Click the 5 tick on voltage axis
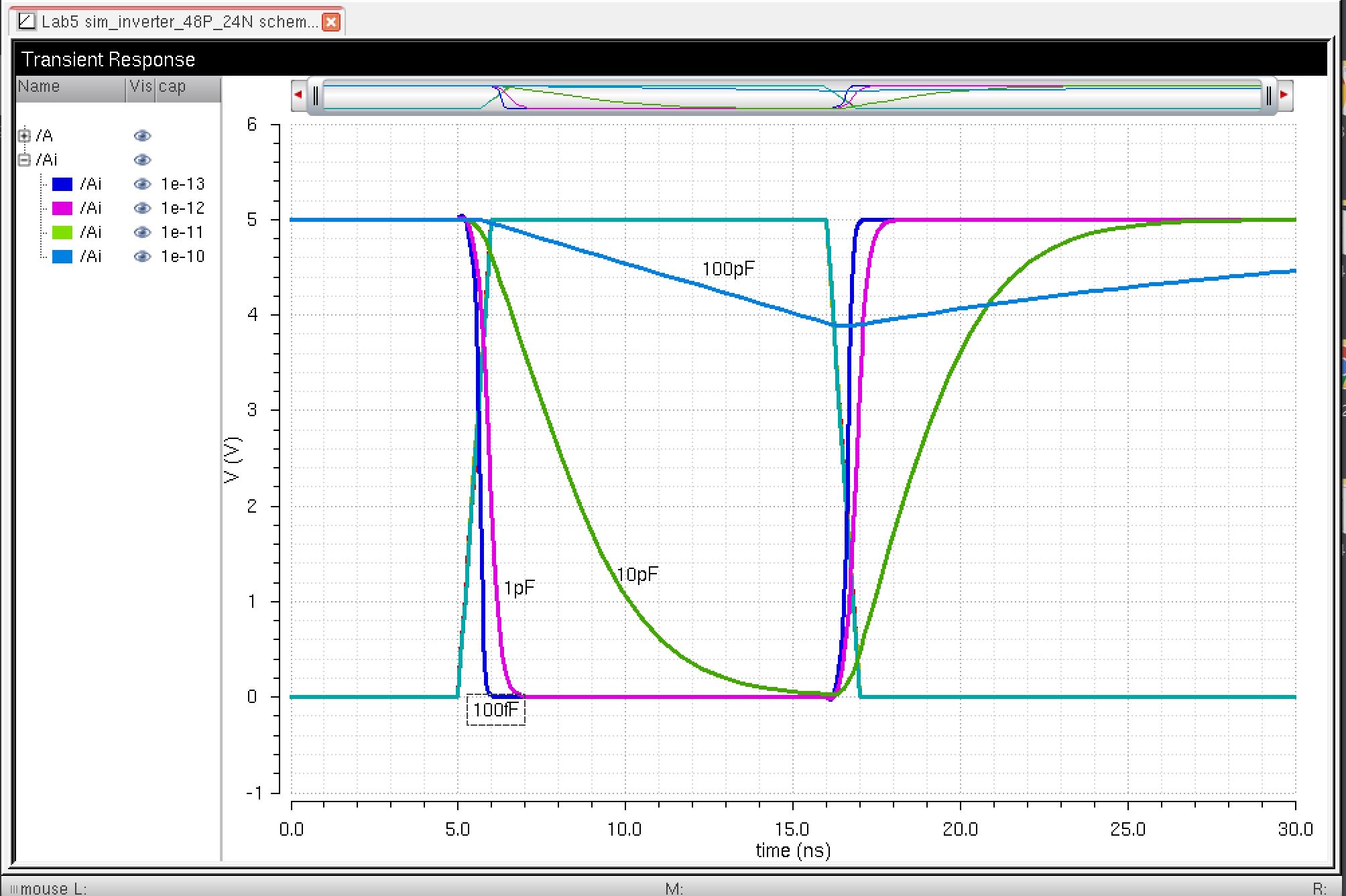The height and width of the screenshot is (896, 1346). tap(252, 220)
